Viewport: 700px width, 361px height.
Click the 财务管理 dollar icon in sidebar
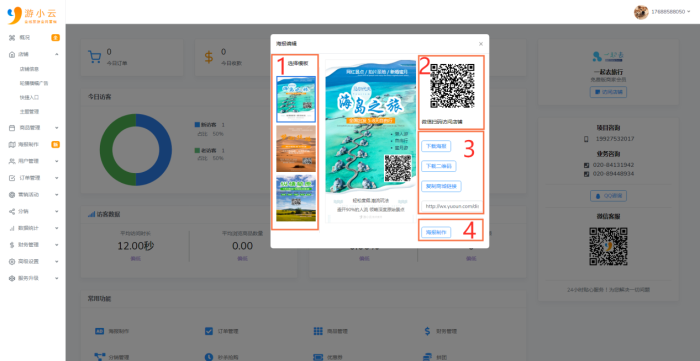click(12, 245)
